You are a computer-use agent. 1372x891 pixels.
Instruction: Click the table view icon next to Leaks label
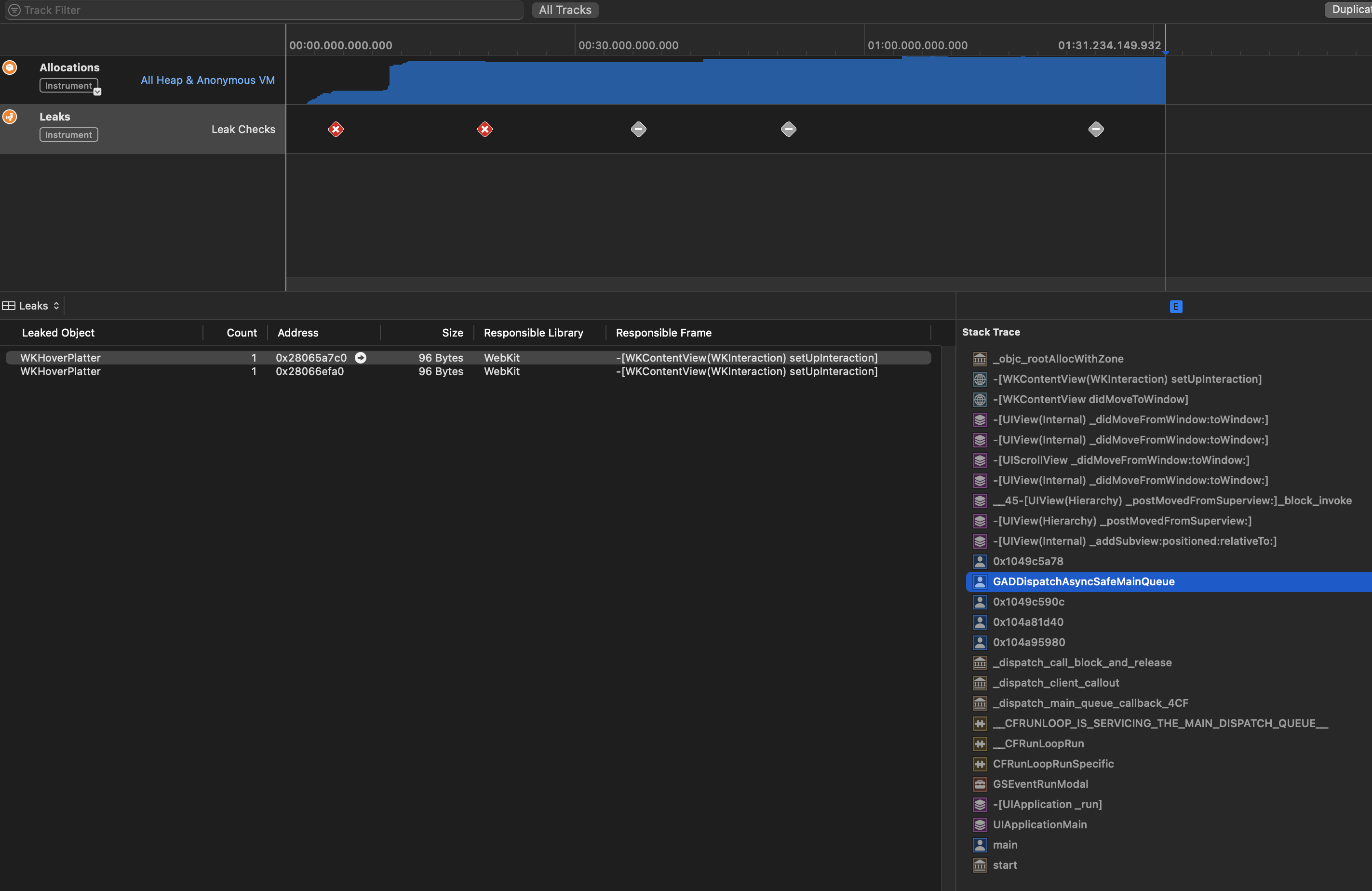[x=9, y=305]
